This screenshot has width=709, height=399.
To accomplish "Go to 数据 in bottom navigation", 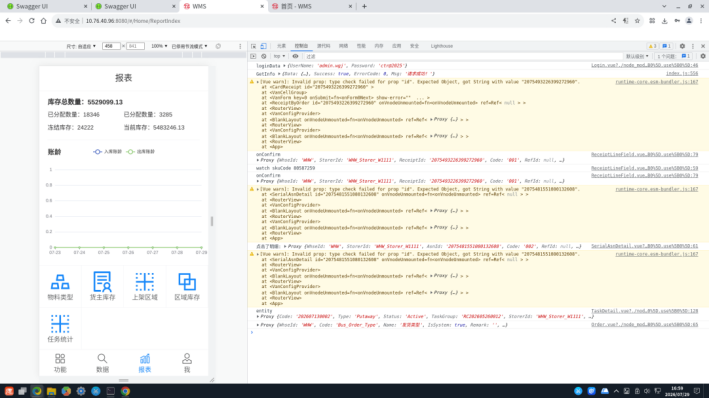I will (102, 363).
